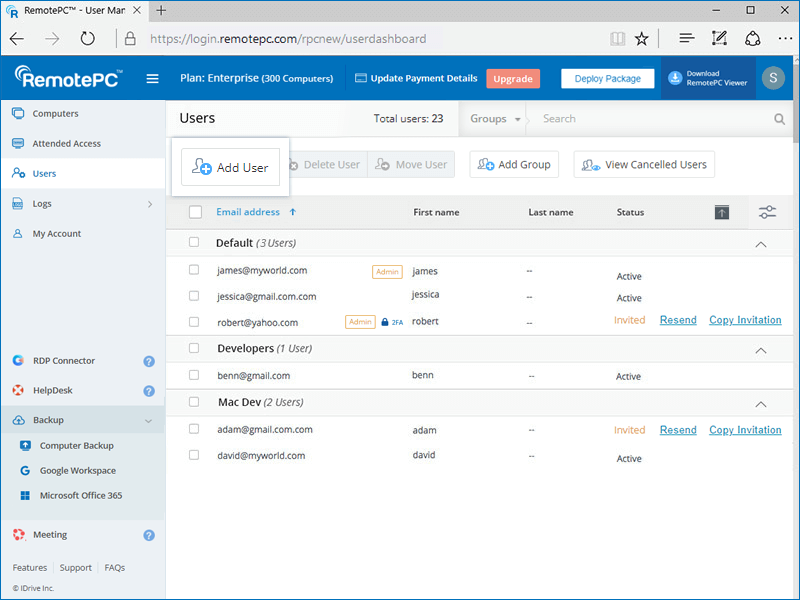Open column filter settings icon

[767, 212]
